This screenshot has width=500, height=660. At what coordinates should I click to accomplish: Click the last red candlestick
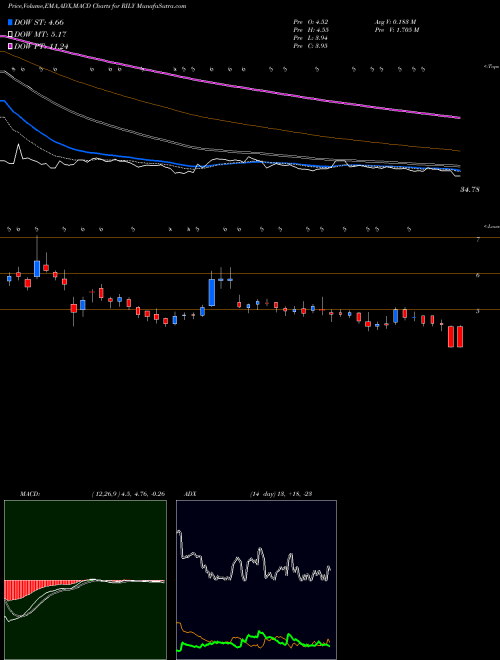point(460,336)
